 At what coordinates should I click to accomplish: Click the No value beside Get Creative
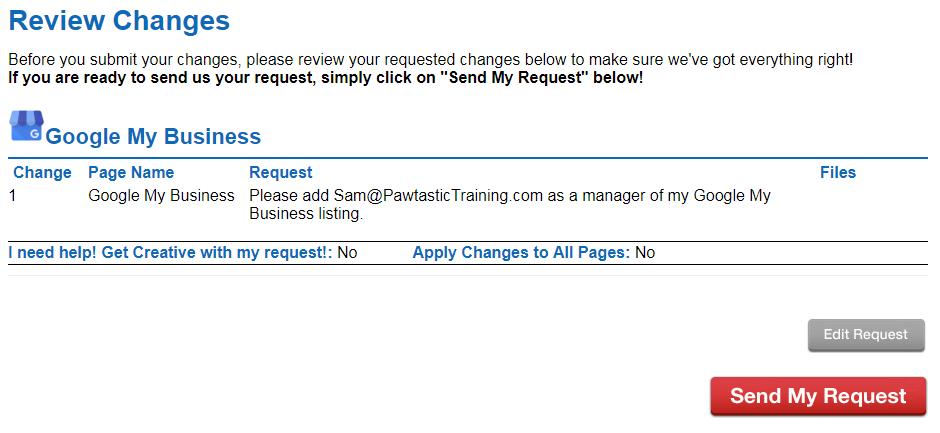(347, 253)
